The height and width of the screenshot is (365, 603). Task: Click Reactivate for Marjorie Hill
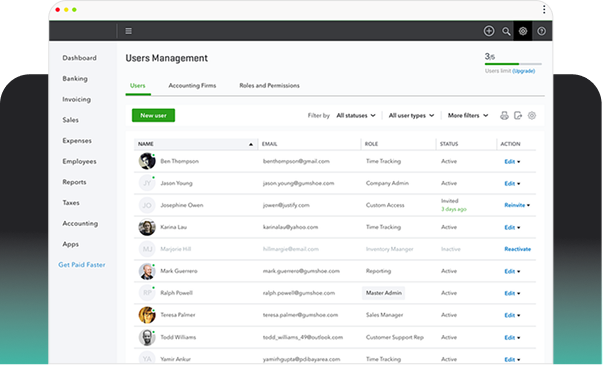click(x=518, y=249)
